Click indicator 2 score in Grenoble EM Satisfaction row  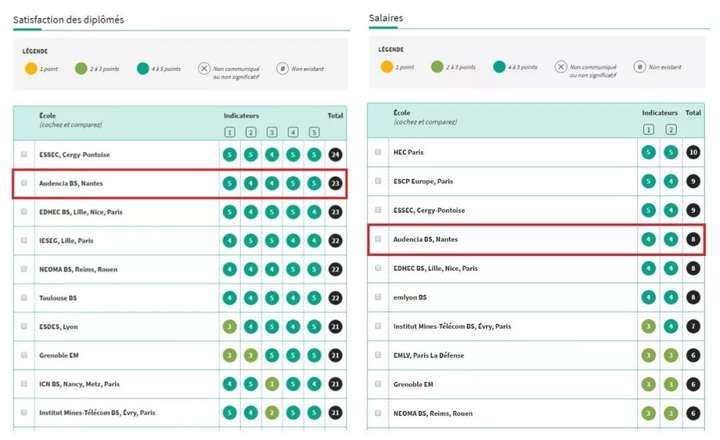tap(251, 355)
